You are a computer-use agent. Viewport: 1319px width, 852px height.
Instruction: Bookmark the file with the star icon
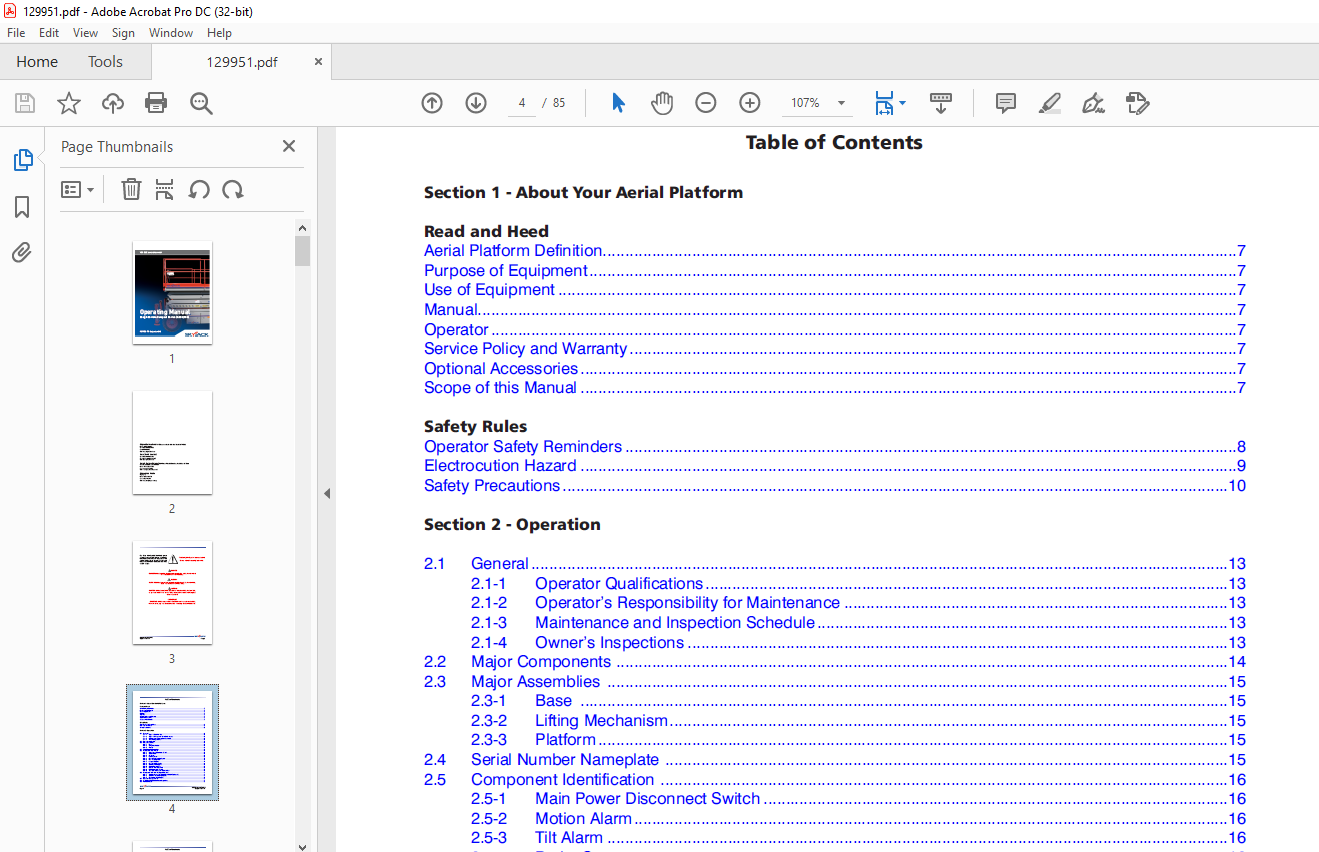click(69, 103)
